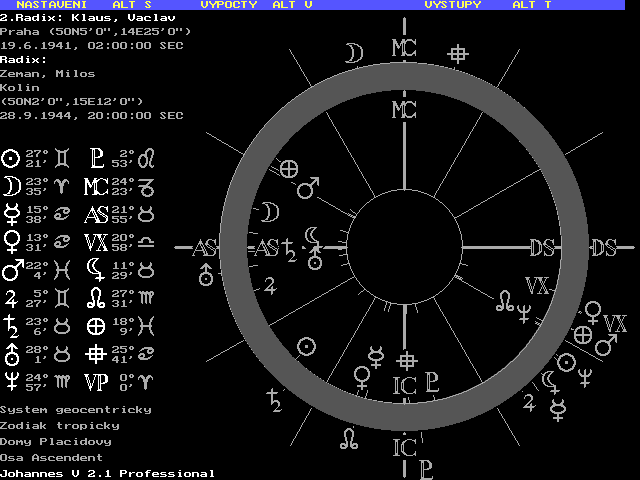640x480 pixels.
Task: Click the Pluto glyph inside the ring near IC
Action: coord(432,382)
